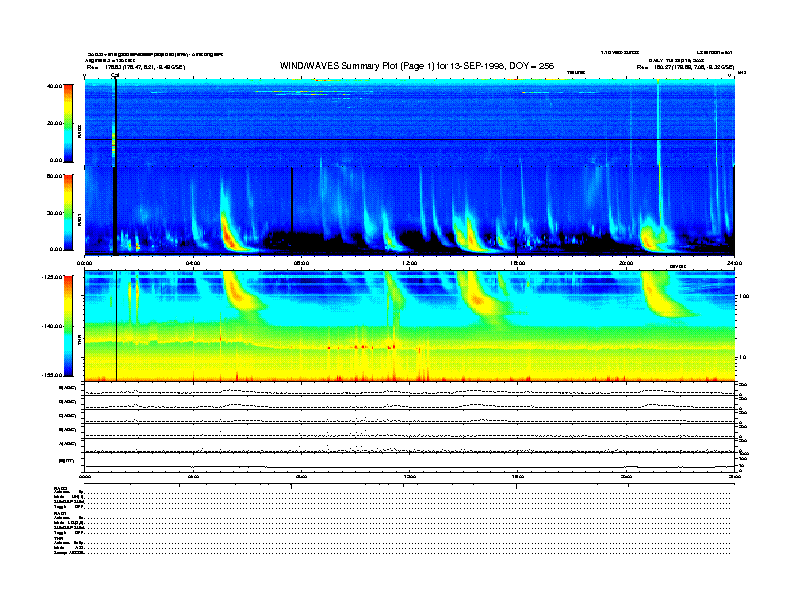Viewport: 792px width, 612px height.
Task: Click the 30.00 label on RAD1 scale
Action: [x=54, y=213]
